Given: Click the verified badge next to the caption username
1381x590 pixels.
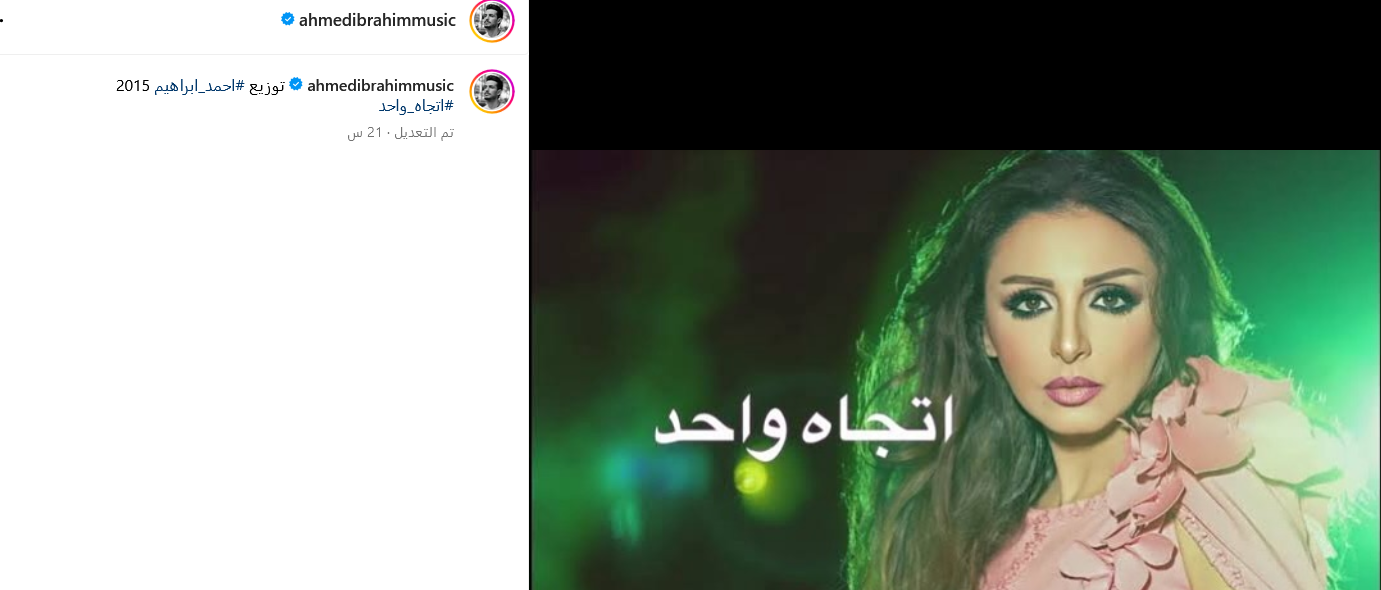Looking at the screenshot, I should click(296, 85).
